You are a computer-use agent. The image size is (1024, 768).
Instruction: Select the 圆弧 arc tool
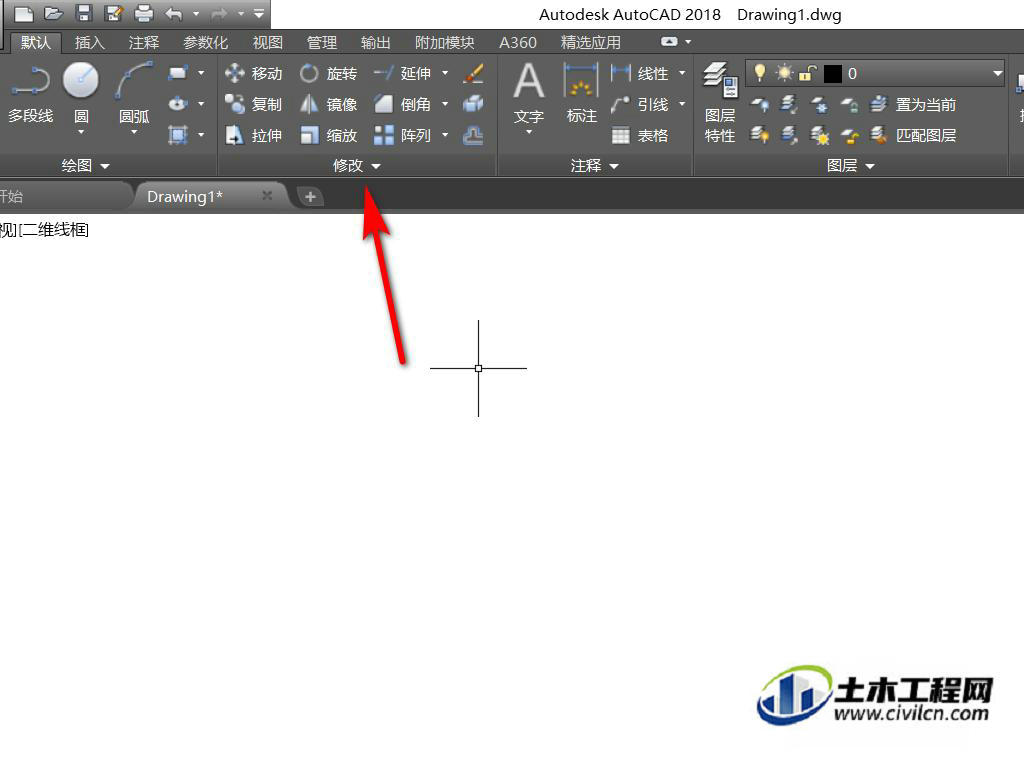(135, 95)
